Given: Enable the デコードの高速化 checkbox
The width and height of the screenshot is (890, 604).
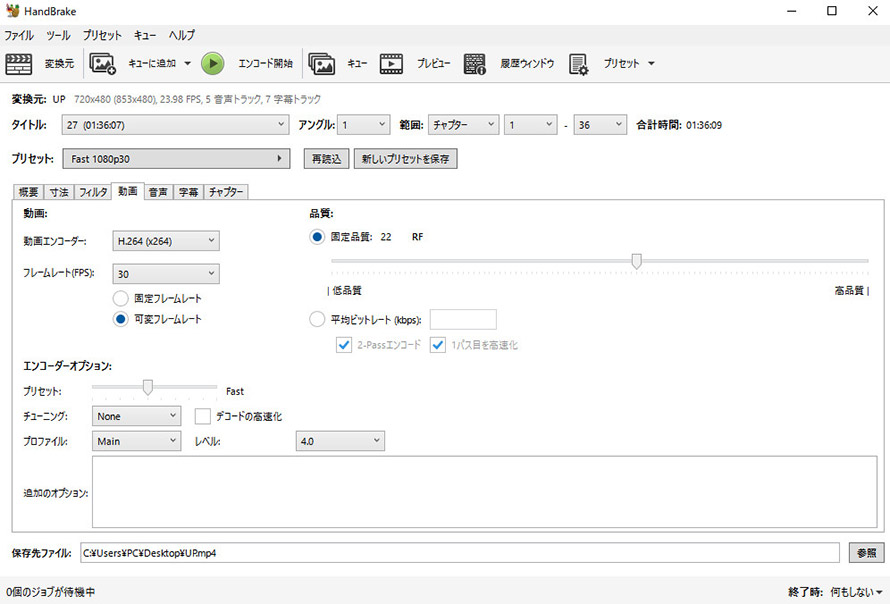Looking at the screenshot, I should click(x=203, y=415).
